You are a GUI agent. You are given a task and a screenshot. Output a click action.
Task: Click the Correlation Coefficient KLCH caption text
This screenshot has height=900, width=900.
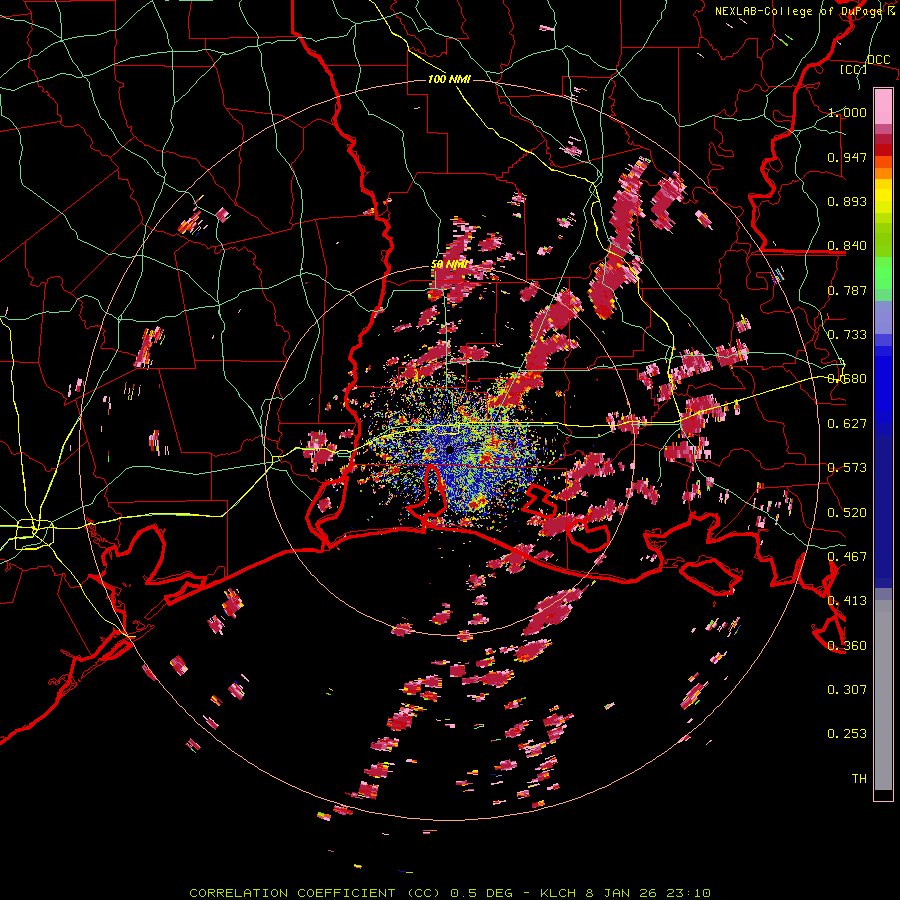tap(450, 893)
